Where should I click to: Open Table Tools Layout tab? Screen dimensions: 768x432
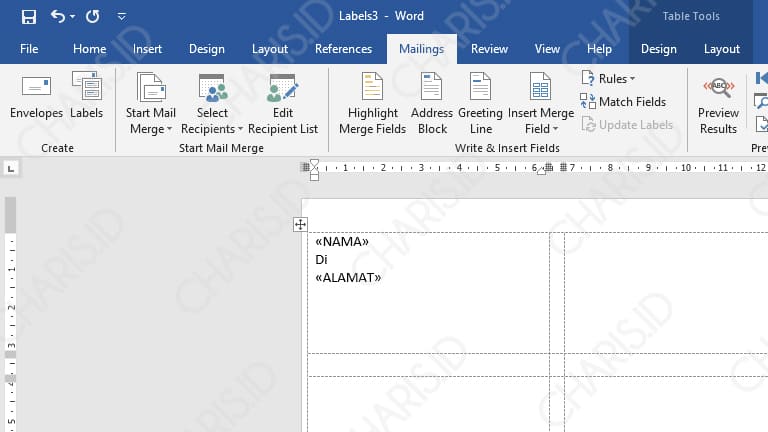[x=721, y=49]
